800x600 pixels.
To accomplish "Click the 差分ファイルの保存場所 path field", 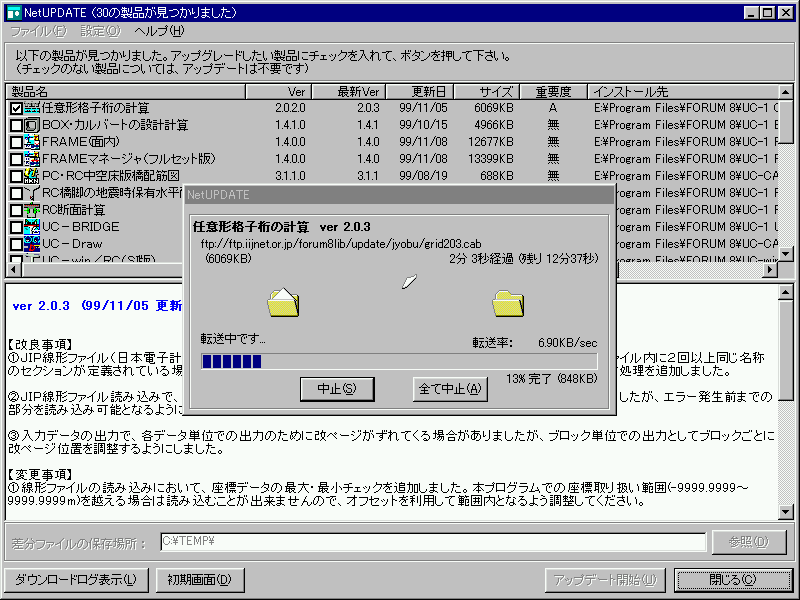I will click(x=432, y=542).
